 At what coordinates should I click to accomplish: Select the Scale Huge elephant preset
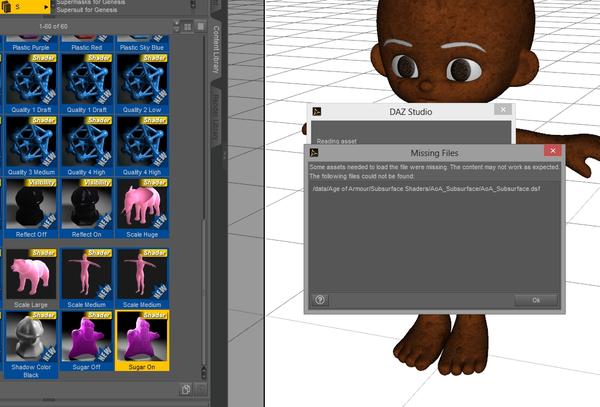pyautogui.click(x=142, y=208)
